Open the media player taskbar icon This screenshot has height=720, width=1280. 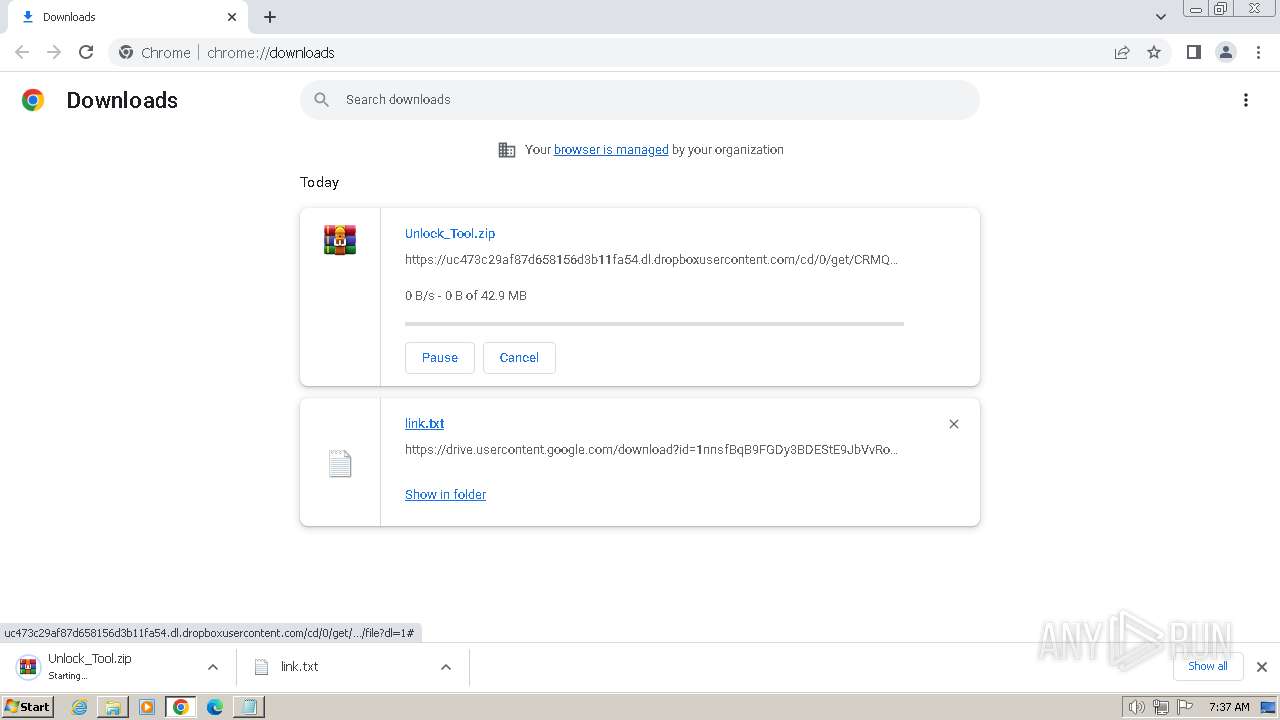pyautogui.click(x=147, y=707)
